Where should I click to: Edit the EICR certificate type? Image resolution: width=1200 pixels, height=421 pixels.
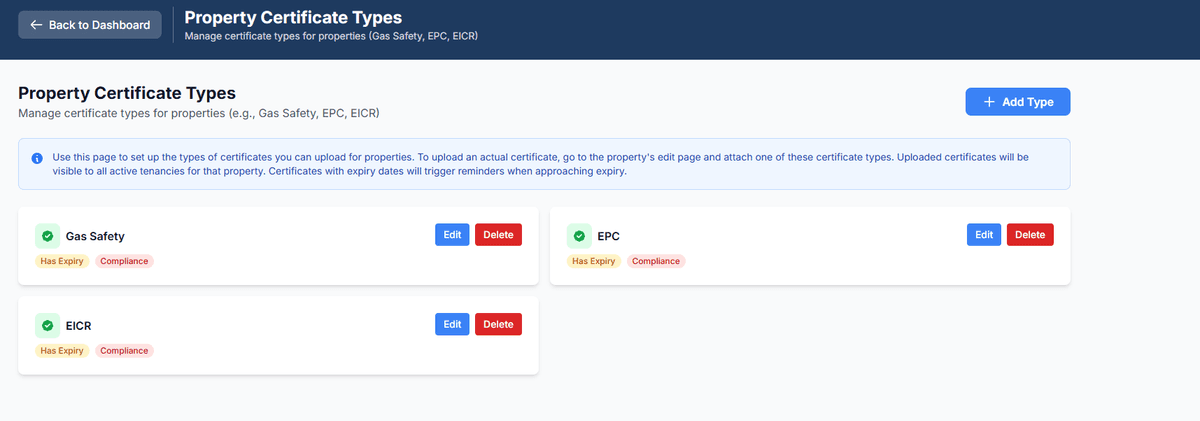[452, 324]
